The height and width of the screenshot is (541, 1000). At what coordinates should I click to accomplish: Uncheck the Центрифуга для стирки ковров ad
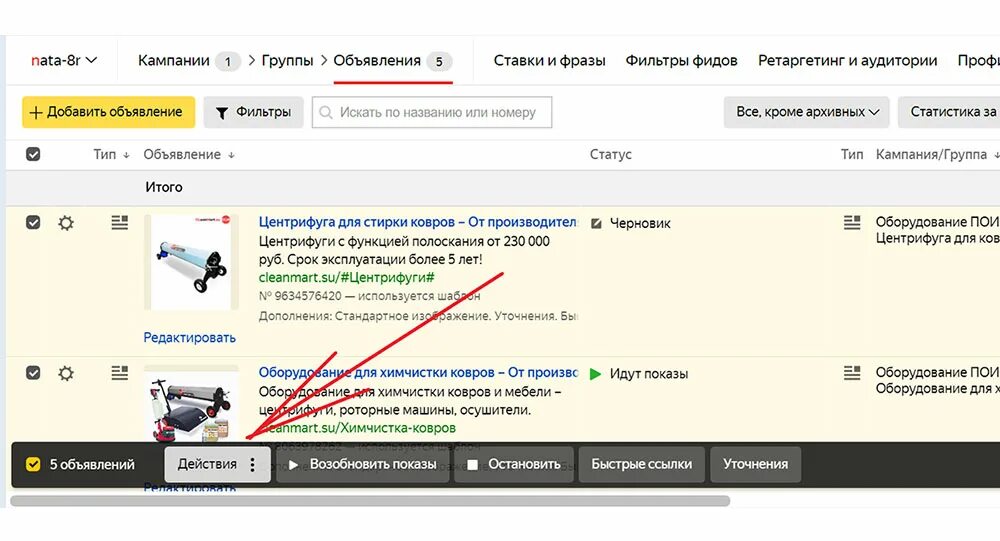[x=33, y=223]
